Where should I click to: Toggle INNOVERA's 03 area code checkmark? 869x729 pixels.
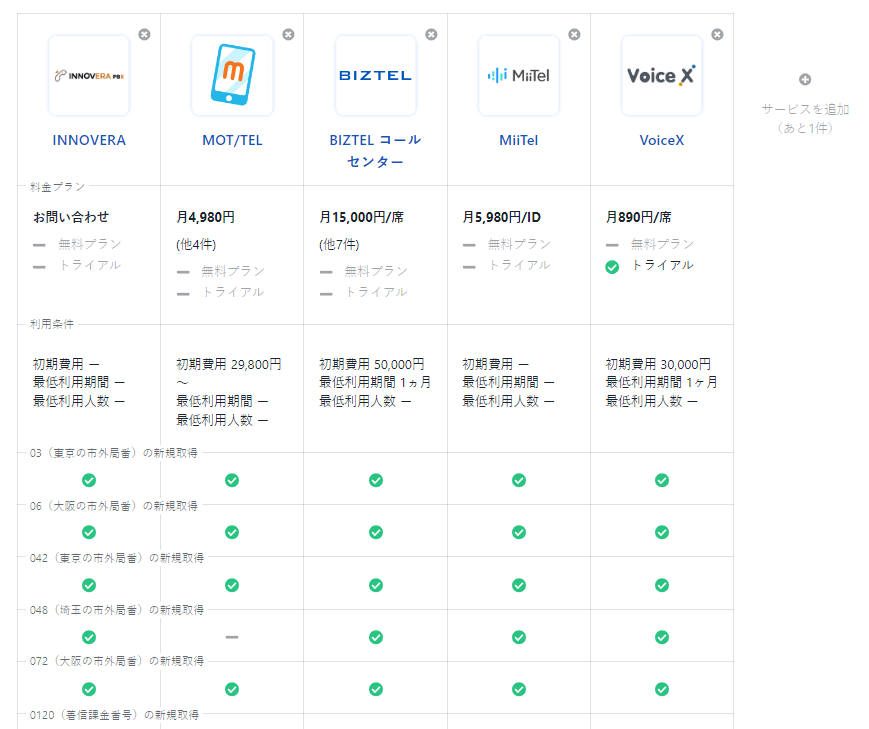click(x=89, y=480)
